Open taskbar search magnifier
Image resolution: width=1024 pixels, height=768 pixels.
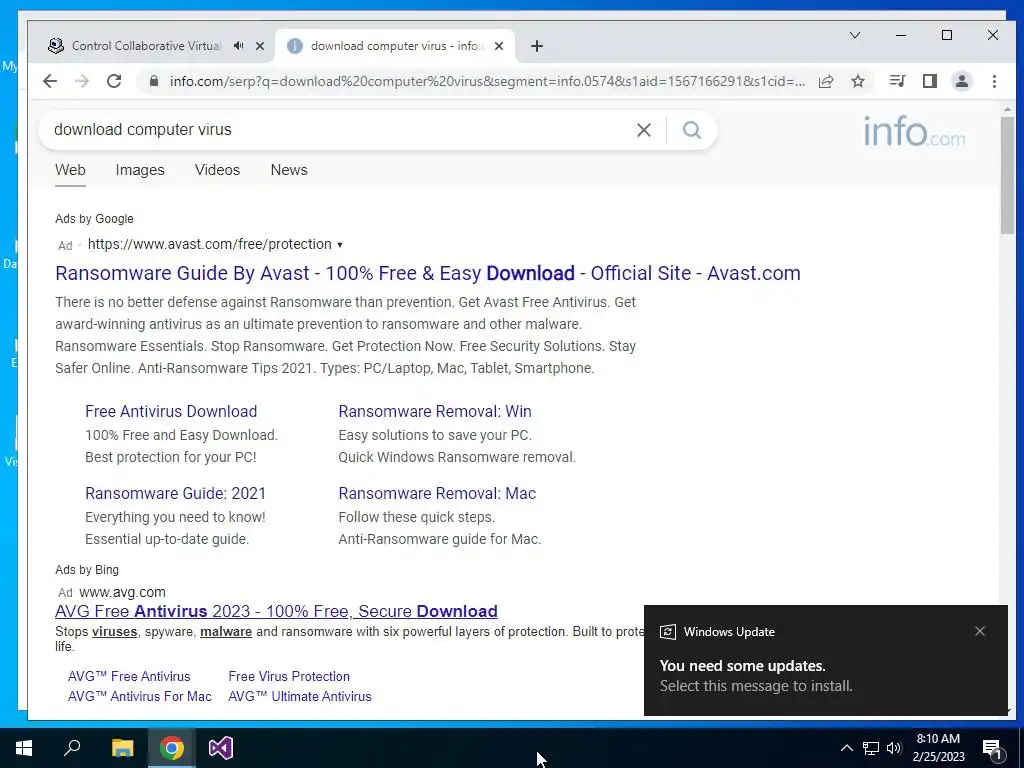click(72, 748)
